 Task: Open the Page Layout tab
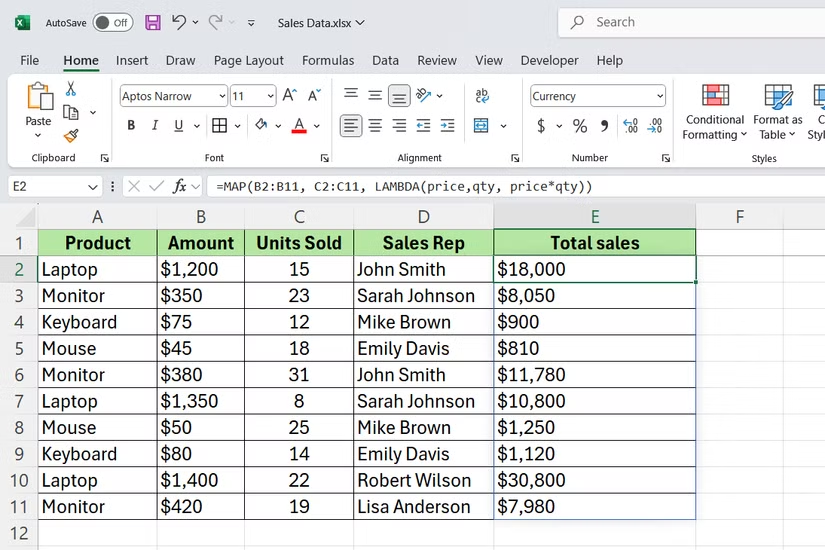click(249, 60)
